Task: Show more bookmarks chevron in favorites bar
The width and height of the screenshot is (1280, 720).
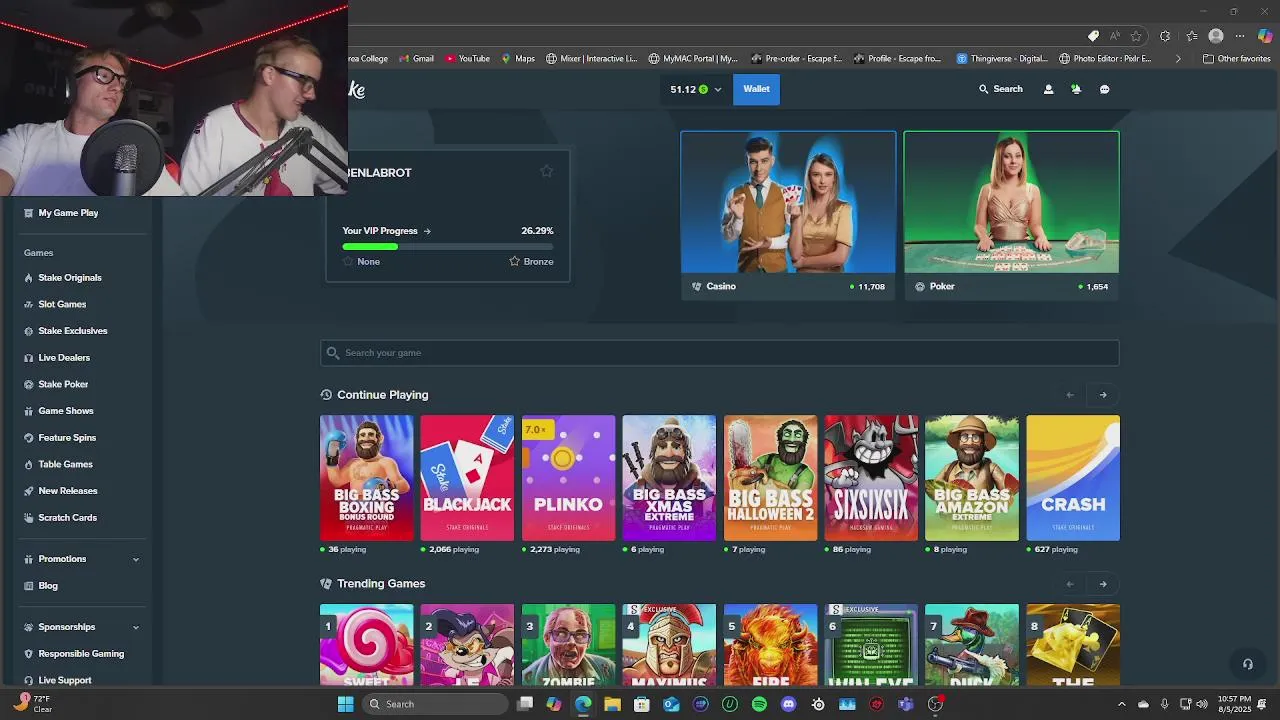Action: pos(1177,59)
